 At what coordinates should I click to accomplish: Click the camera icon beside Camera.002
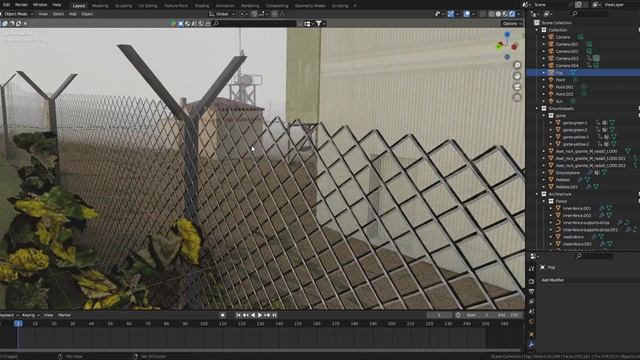click(551, 51)
